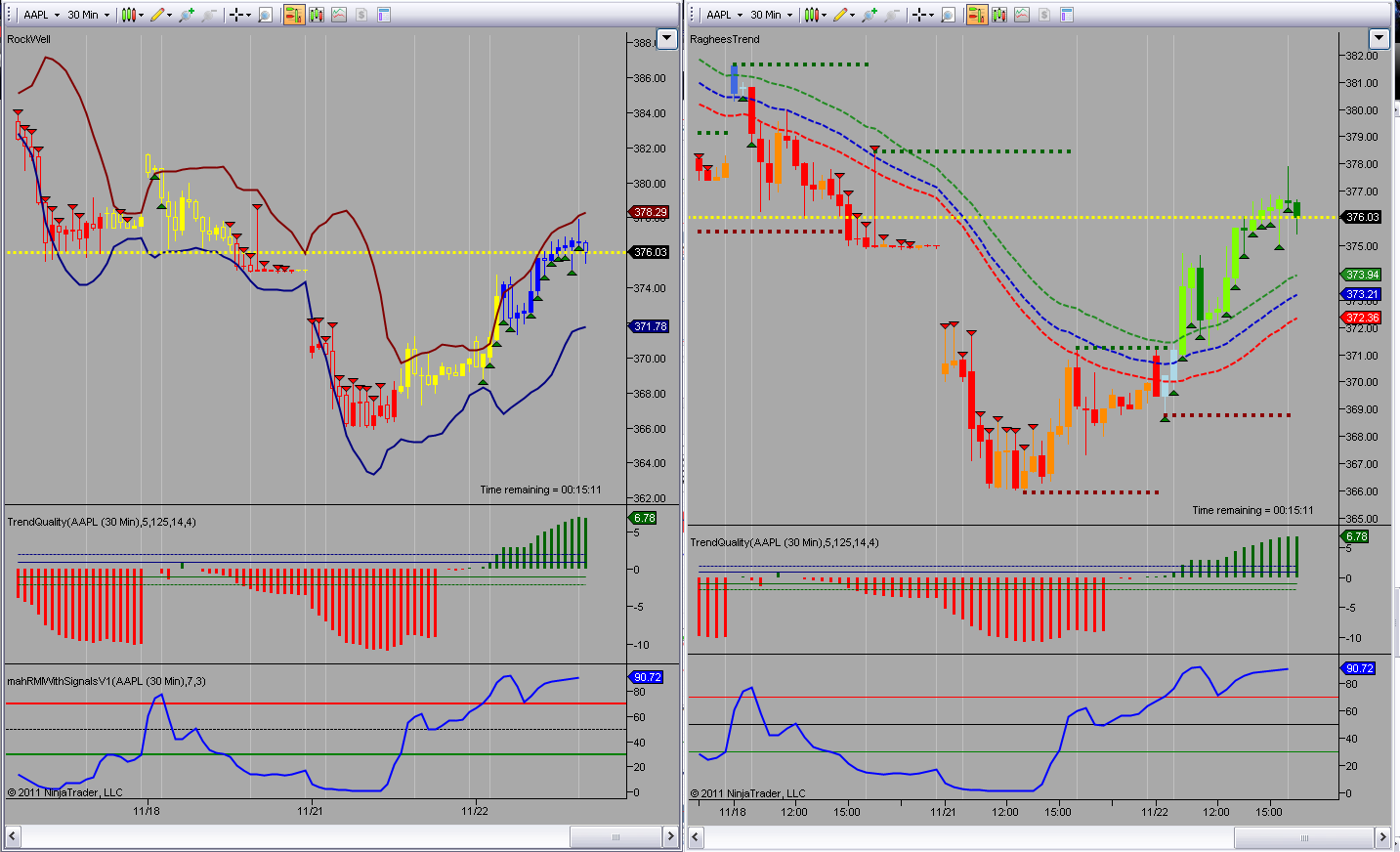Click left scroll arrow under RockWell chart
The width and height of the screenshot is (1400, 852).
(14, 836)
